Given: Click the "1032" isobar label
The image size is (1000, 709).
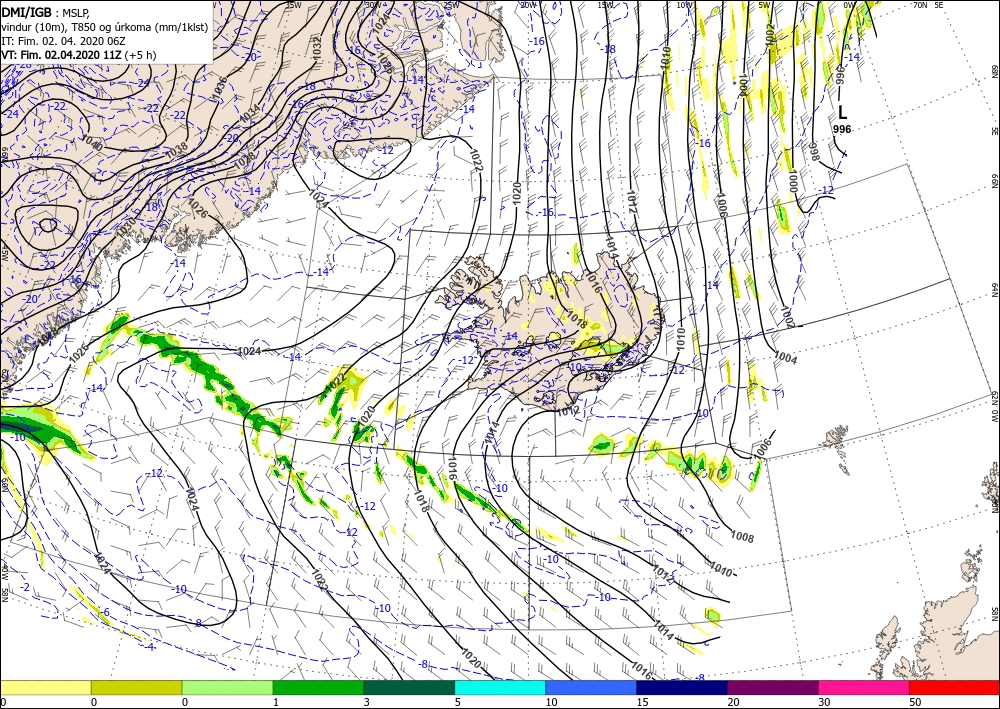Looking at the screenshot, I should point(317,48).
